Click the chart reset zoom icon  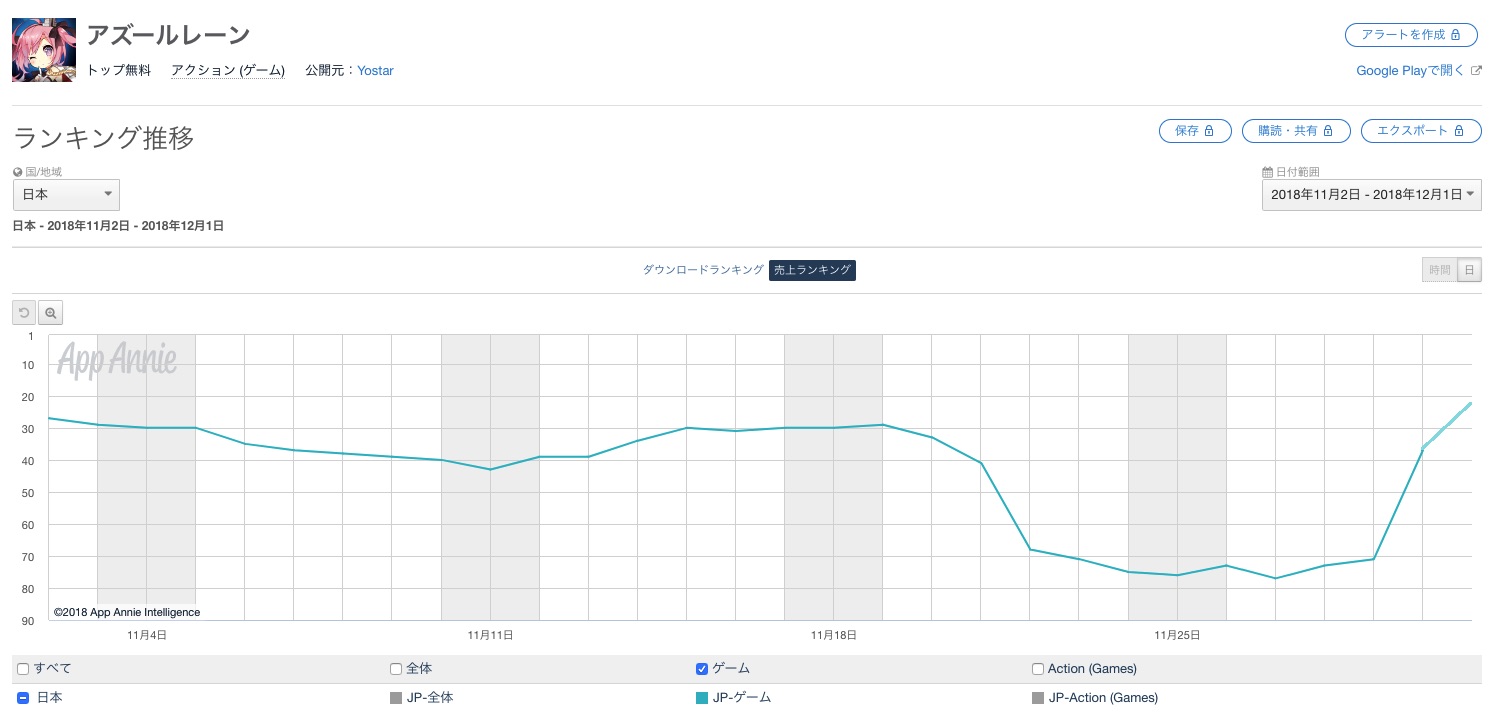[x=25, y=313]
